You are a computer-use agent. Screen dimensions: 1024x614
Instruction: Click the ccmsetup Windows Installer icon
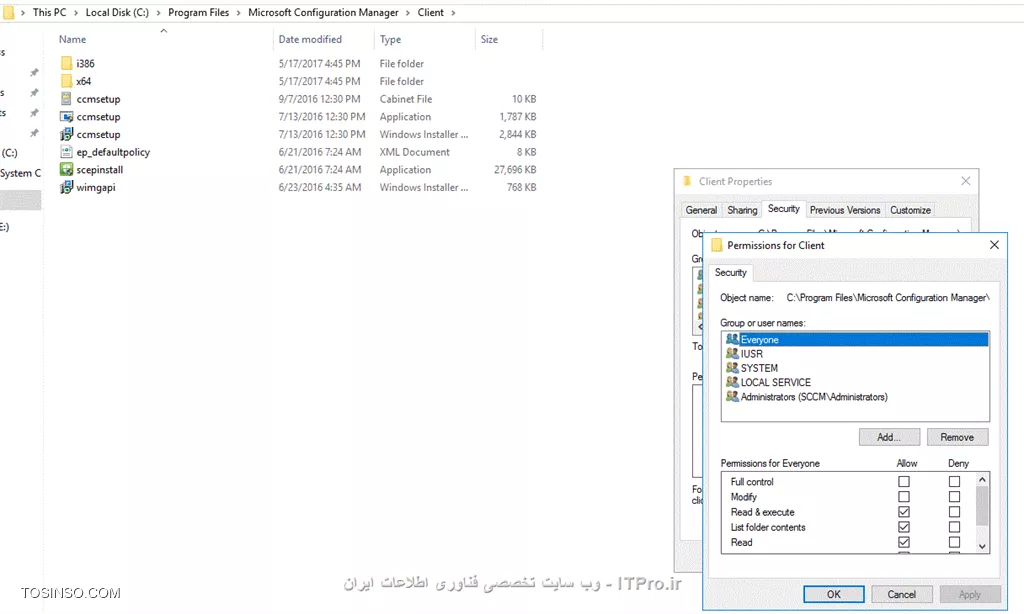(x=66, y=134)
